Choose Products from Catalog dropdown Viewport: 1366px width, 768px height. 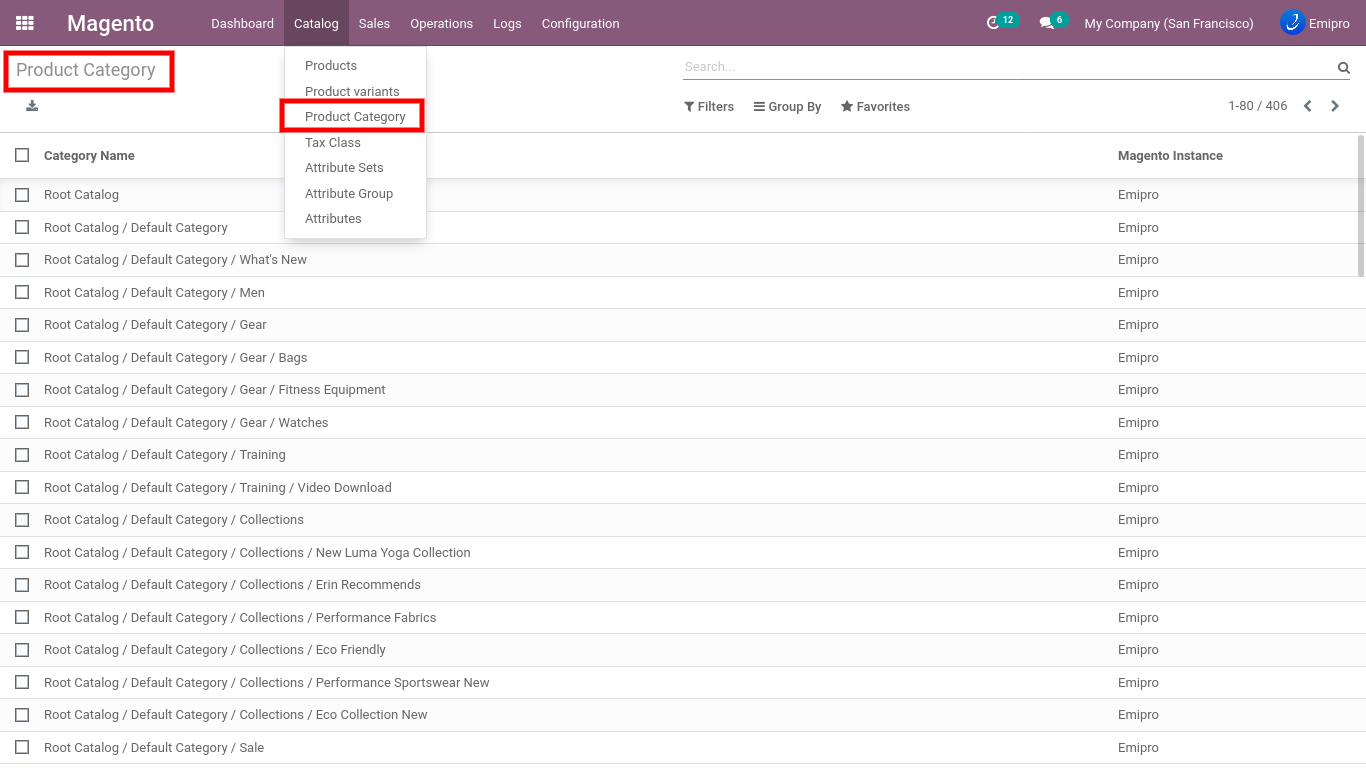click(x=331, y=65)
